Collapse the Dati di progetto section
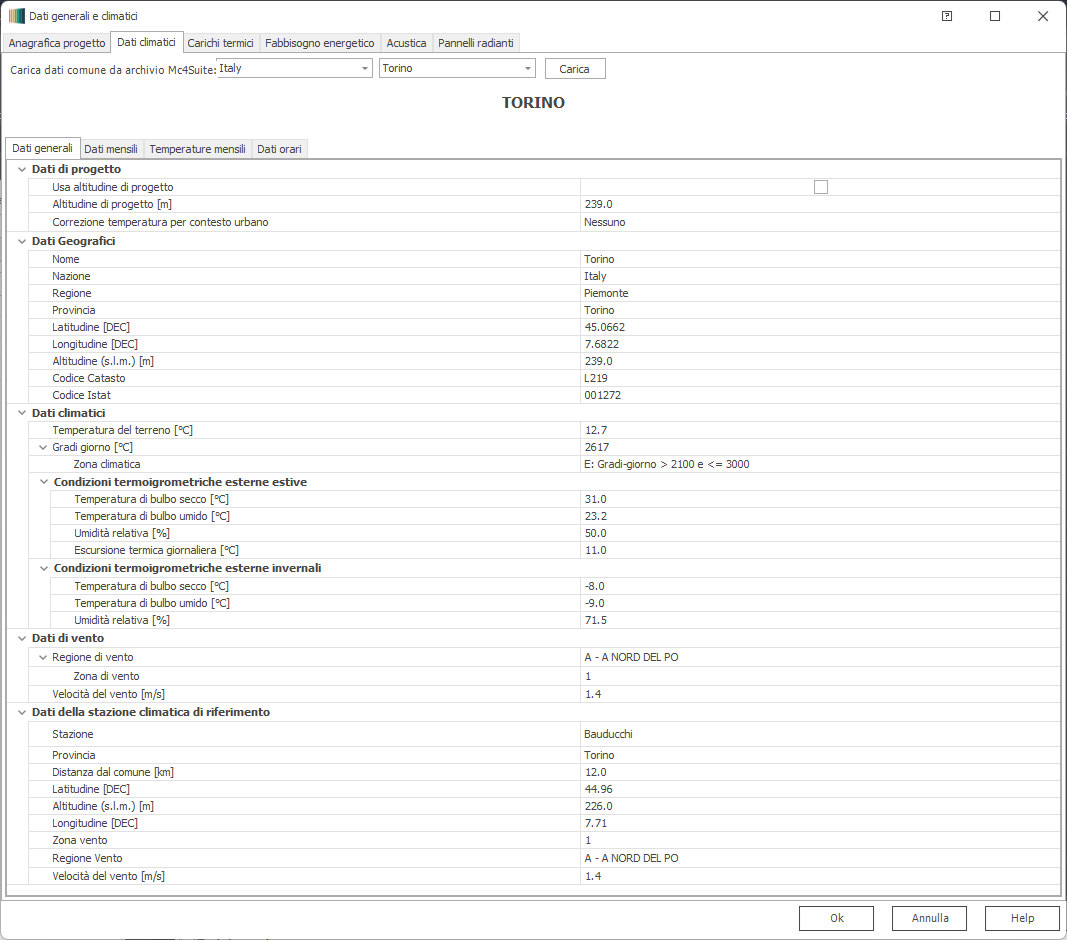The image size is (1067, 940). [21, 170]
